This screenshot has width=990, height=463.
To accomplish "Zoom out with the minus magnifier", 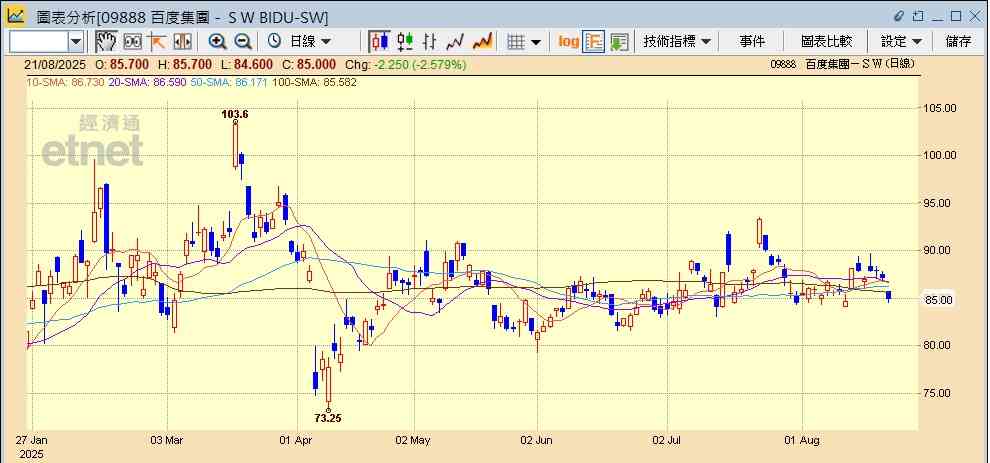I will pyautogui.click(x=243, y=42).
